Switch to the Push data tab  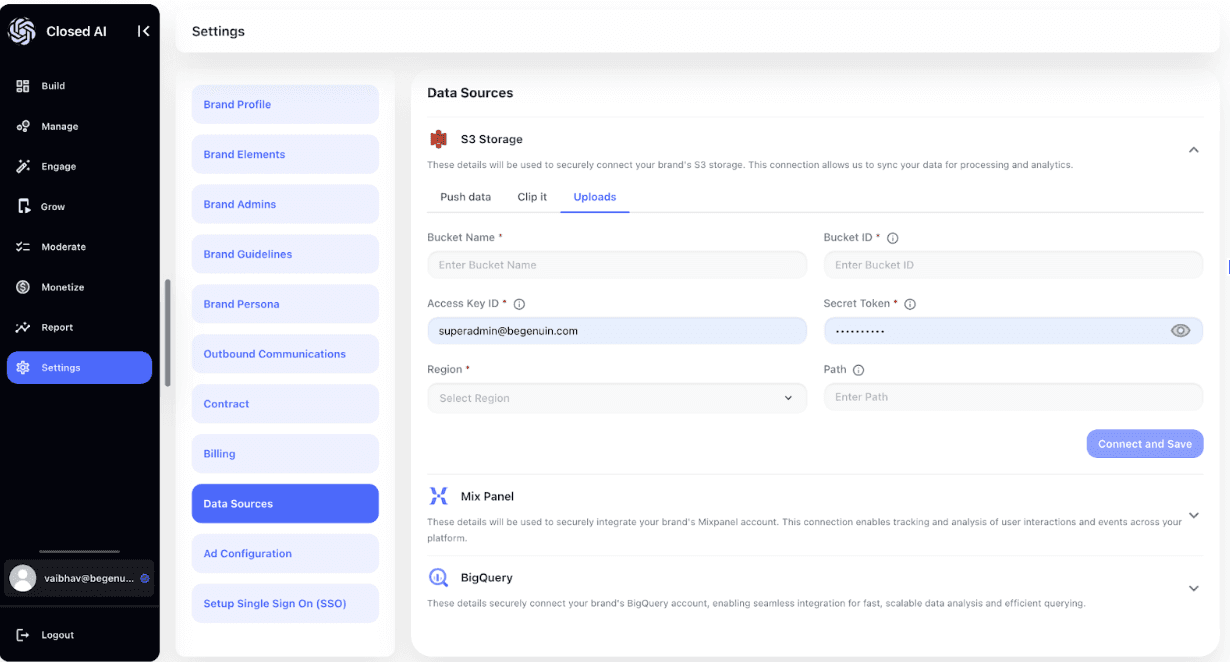(465, 197)
